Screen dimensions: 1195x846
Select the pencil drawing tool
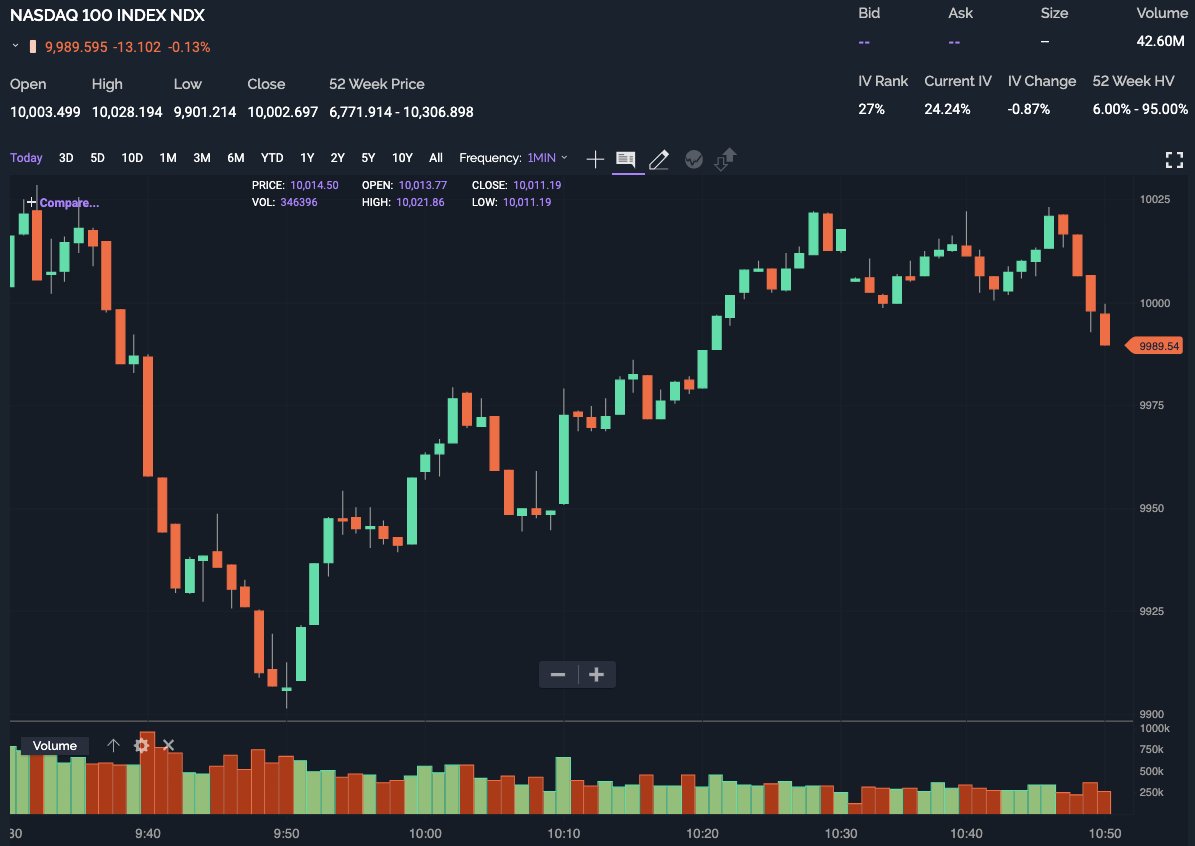(659, 159)
